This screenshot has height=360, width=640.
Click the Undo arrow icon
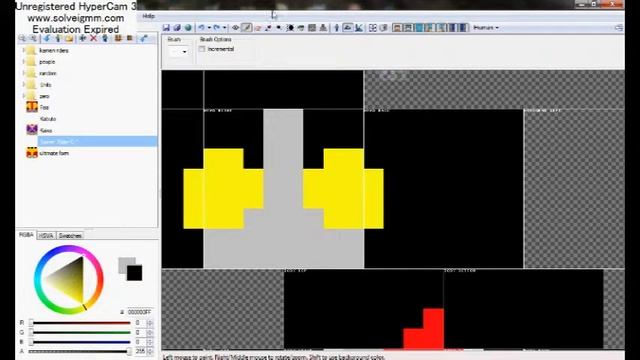(x=201, y=28)
